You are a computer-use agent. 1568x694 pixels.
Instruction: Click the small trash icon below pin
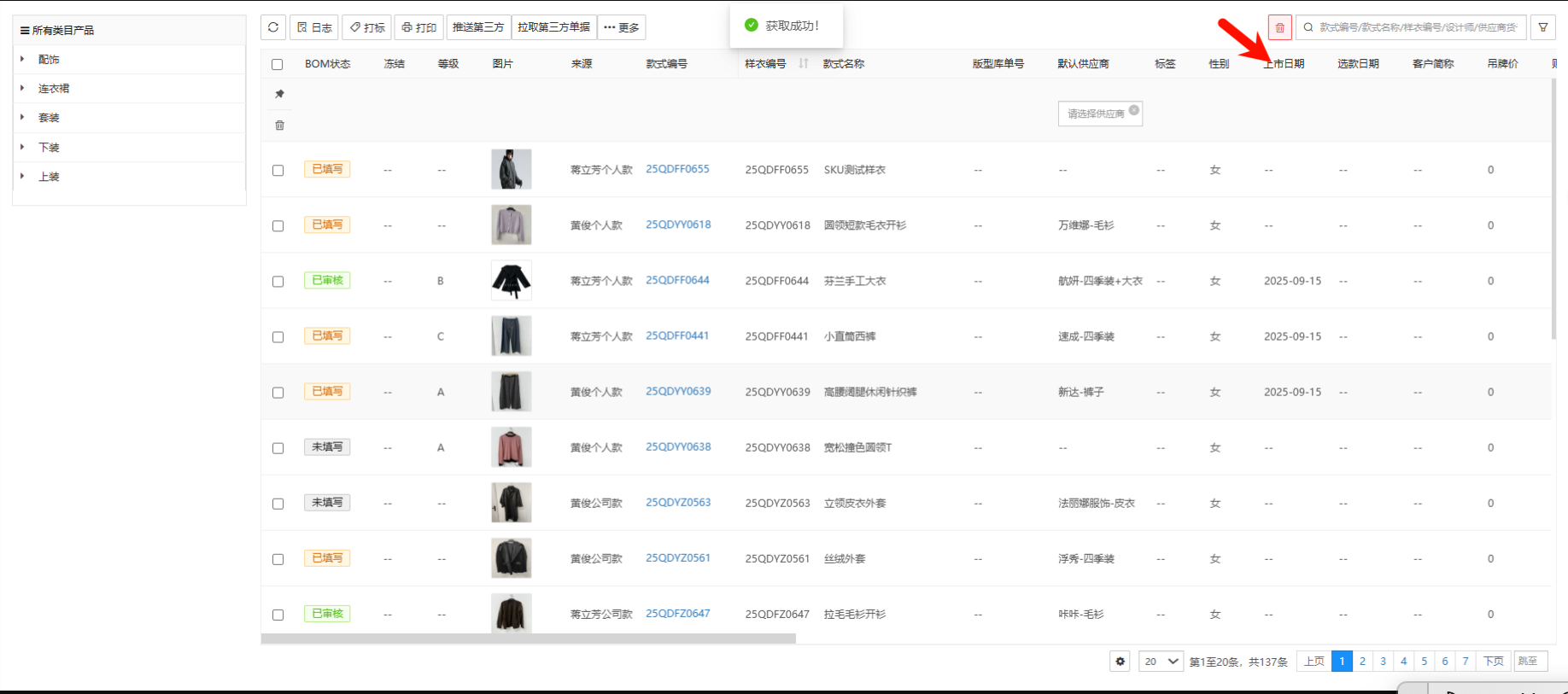(279, 125)
